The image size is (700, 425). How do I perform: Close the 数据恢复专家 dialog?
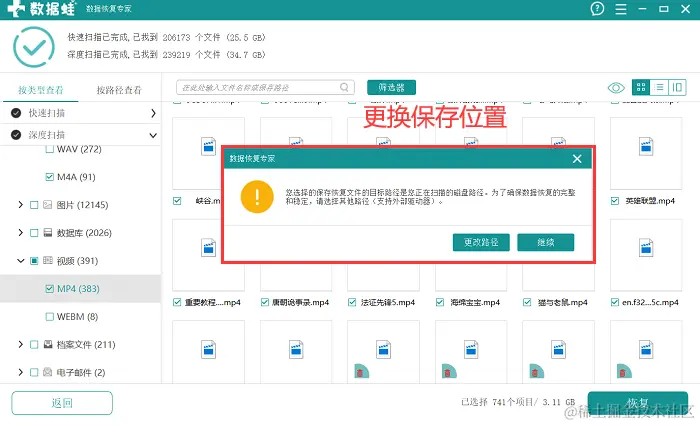(x=577, y=158)
